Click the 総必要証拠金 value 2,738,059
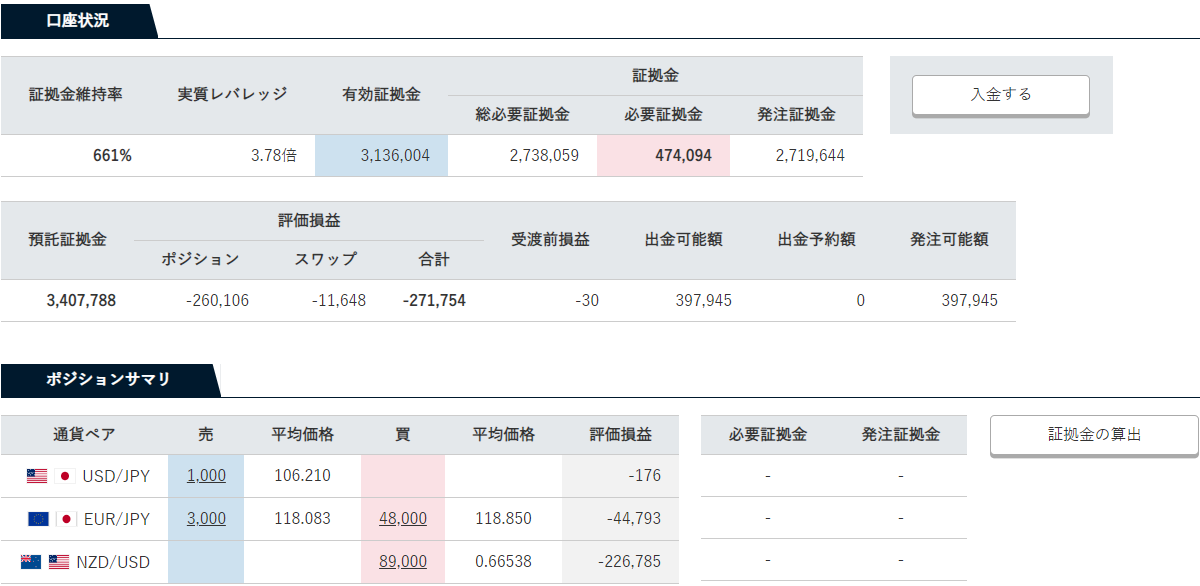Image resolution: width=1200 pixels, height=586 pixels. [x=544, y=155]
